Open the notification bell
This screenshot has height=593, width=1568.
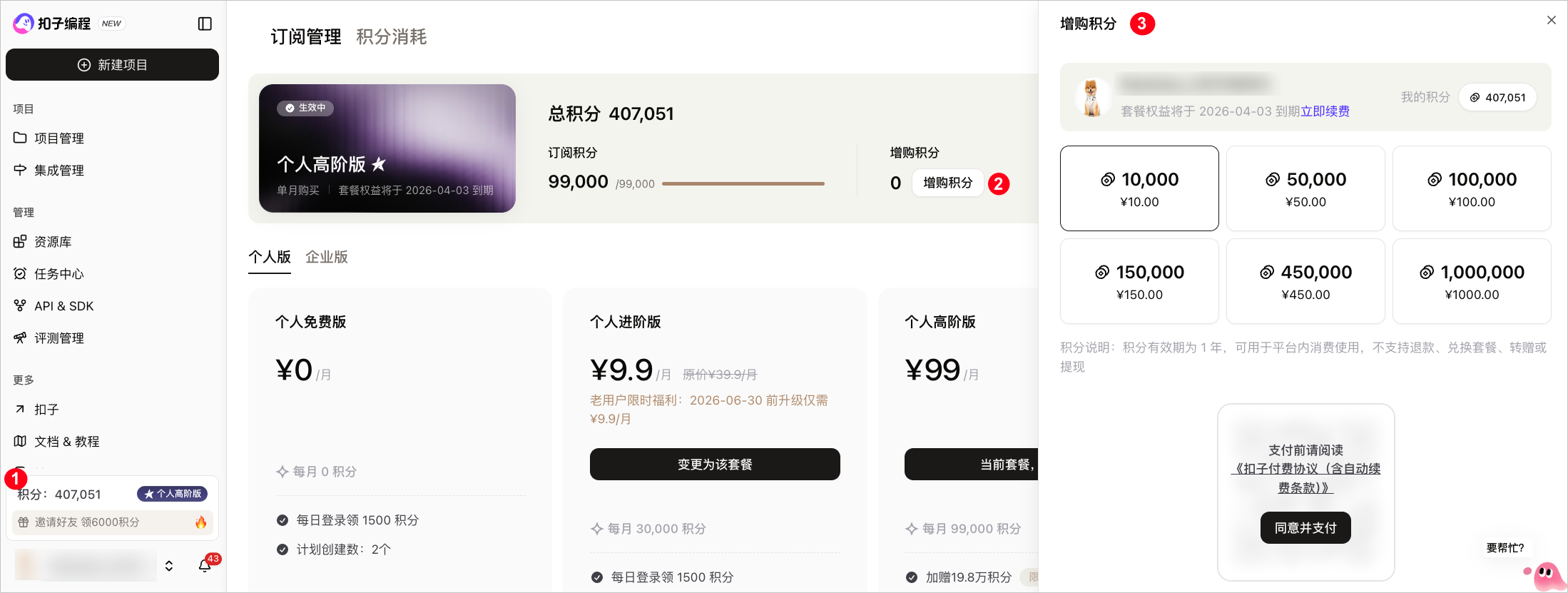pos(205,566)
